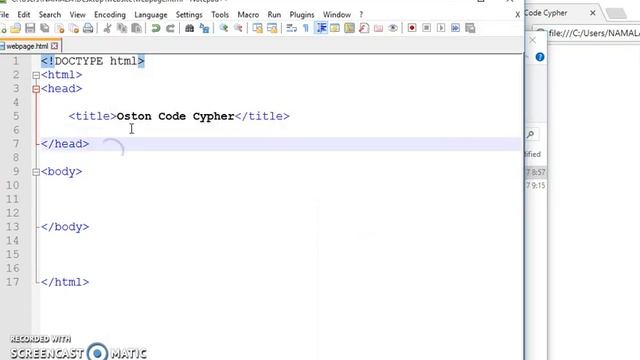Open Find using the binoculars icon
The height and width of the screenshot is (360, 640).
click(x=189, y=28)
